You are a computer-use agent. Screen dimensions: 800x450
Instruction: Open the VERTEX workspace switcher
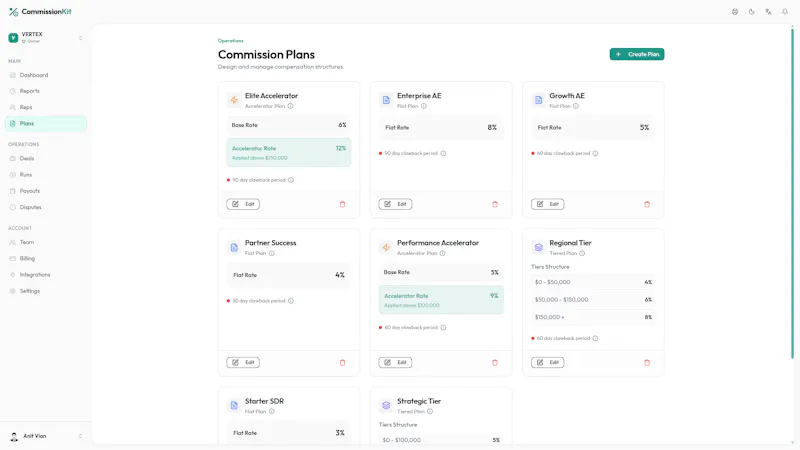[x=45, y=37]
